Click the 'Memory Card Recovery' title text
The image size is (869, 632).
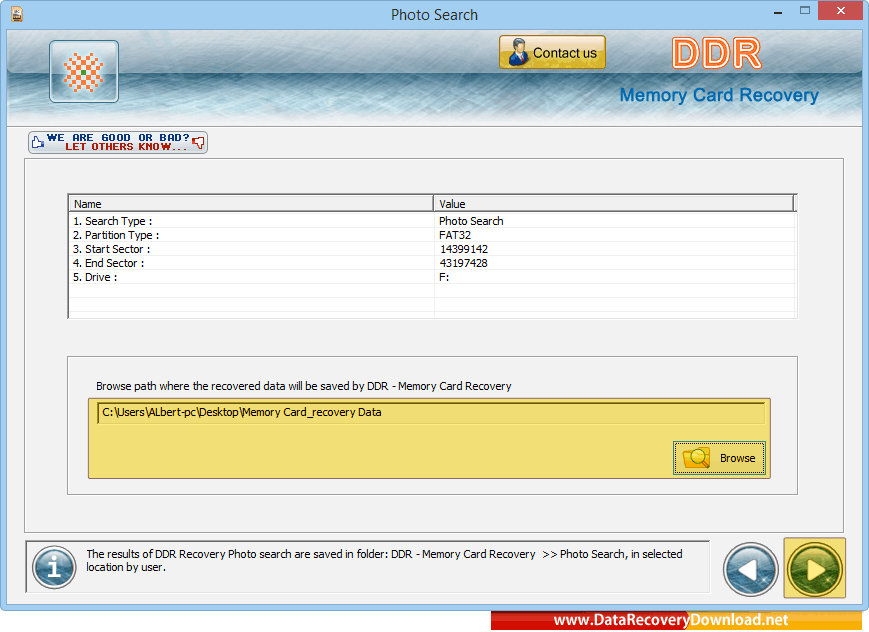(x=719, y=95)
